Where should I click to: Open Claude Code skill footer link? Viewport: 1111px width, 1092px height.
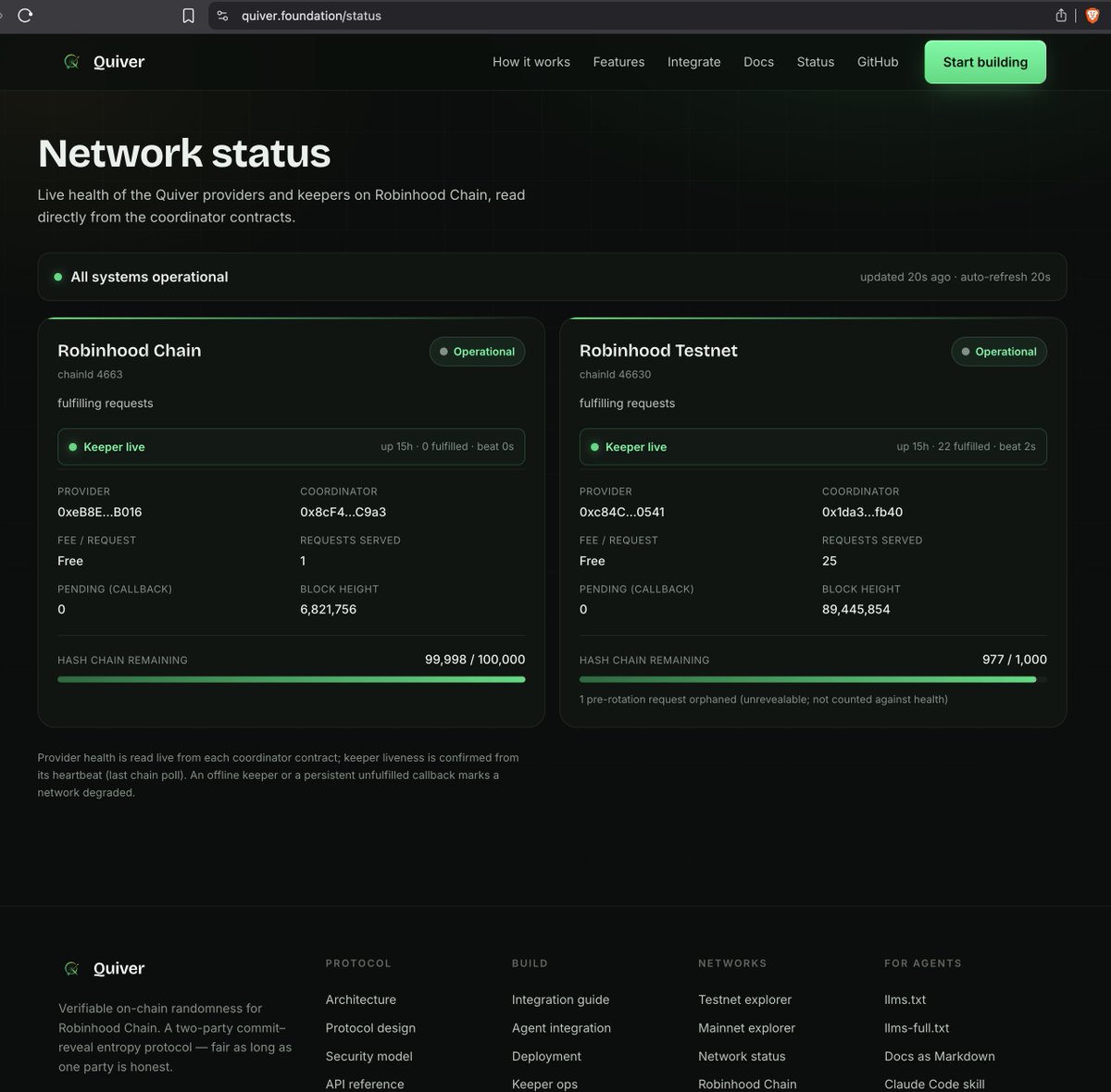tap(934, 1084)
